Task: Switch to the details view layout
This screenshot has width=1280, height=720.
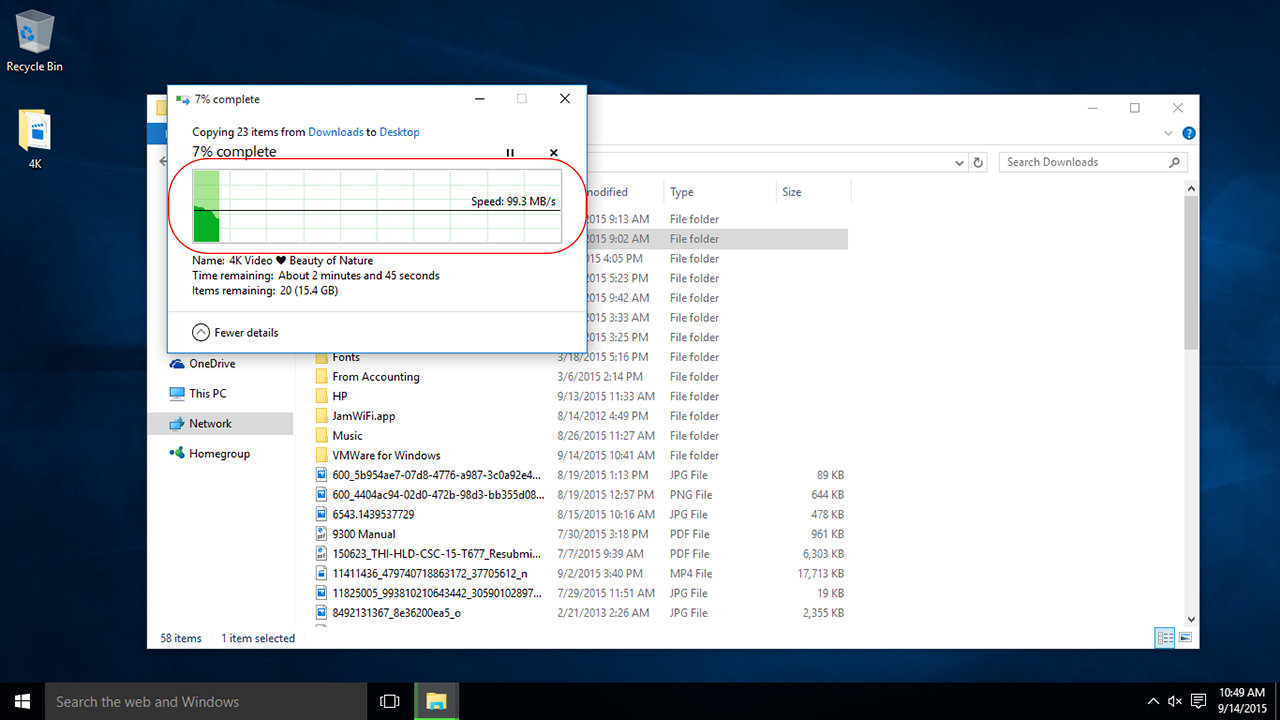Action: (x=1164, y=637)
